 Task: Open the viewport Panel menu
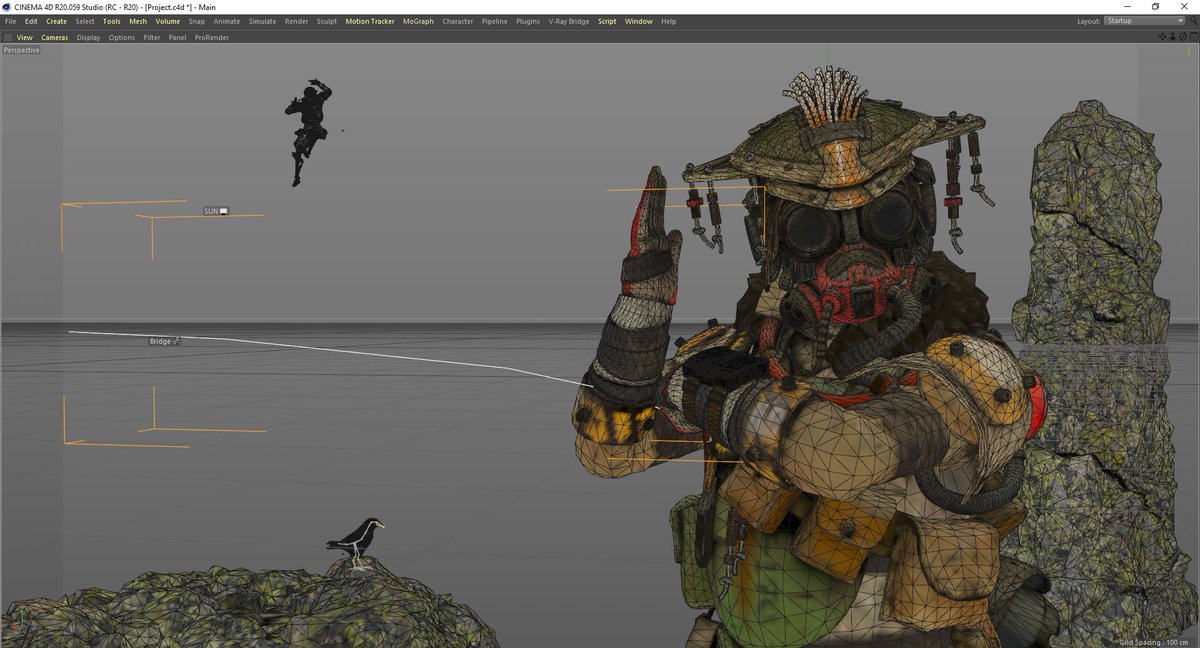pos(177,37)
